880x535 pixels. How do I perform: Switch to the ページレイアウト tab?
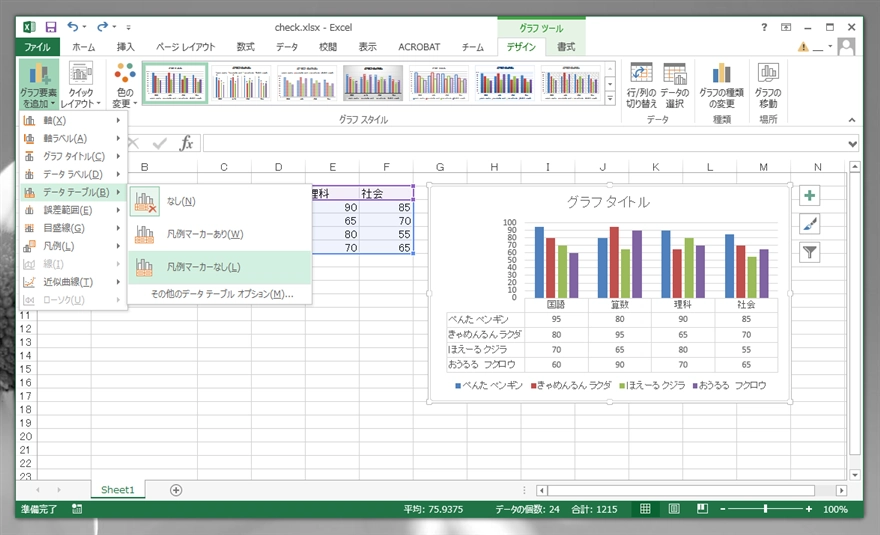point(185,47)
